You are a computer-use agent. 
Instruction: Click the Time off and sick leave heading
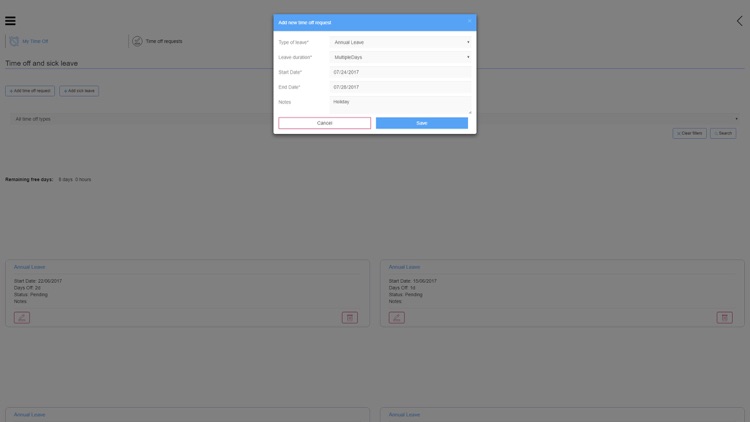point(42,63)
